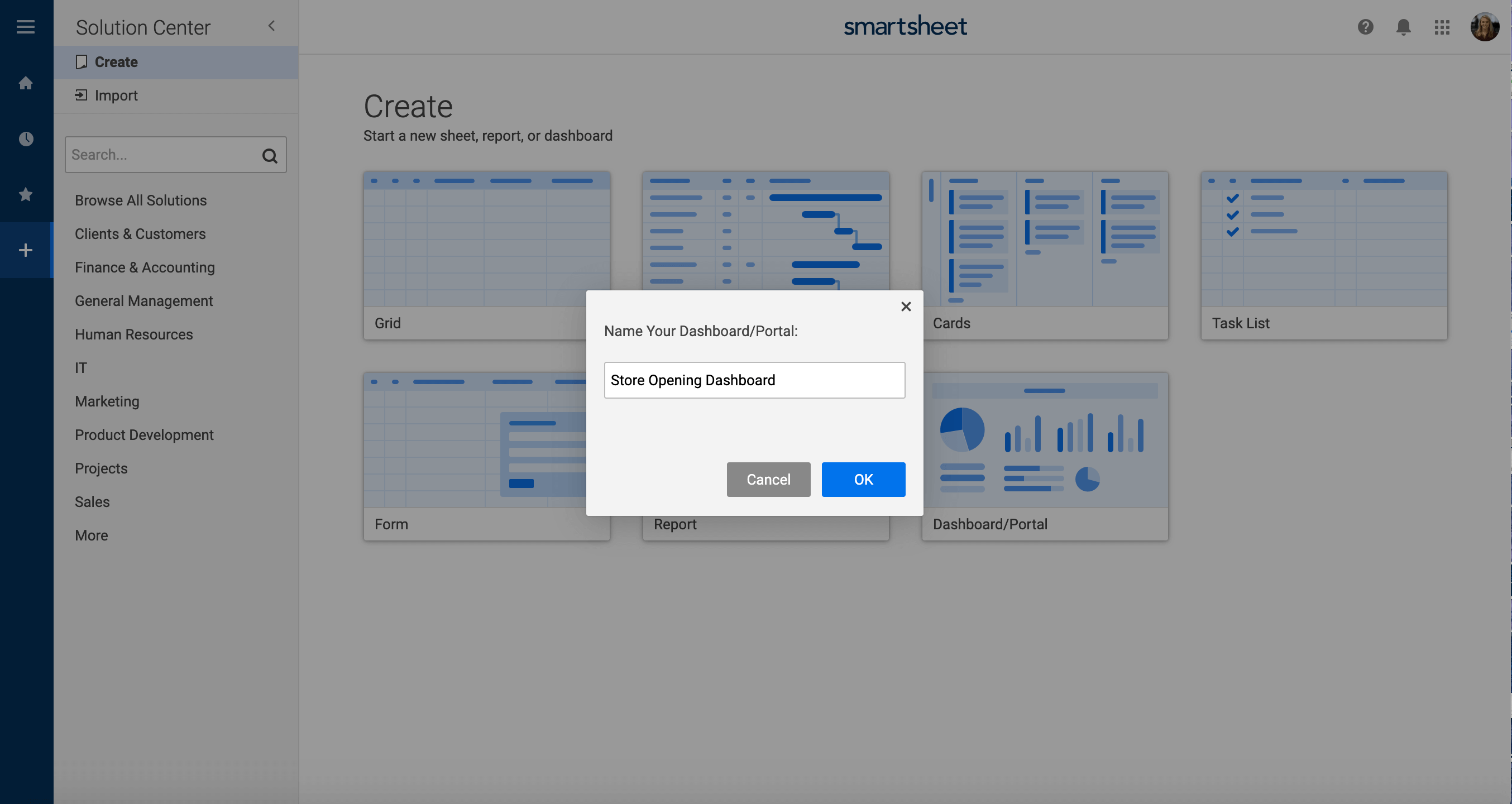Expand the More solutions category
Viewport: 1512px width, 804px height.
tap(91, 535)
